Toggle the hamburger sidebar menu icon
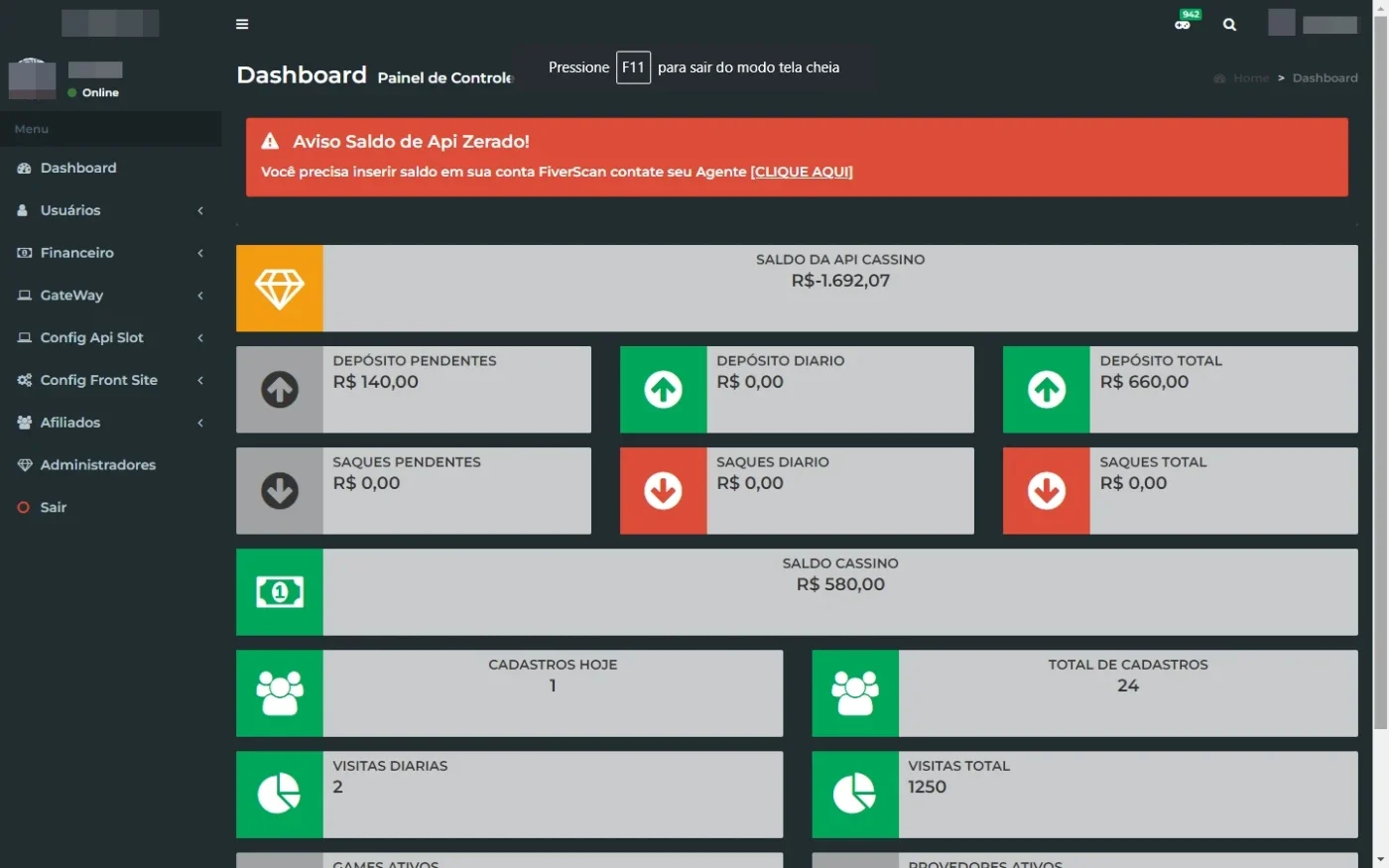This screenshot has height=868, width=1389. click(242, 24)
